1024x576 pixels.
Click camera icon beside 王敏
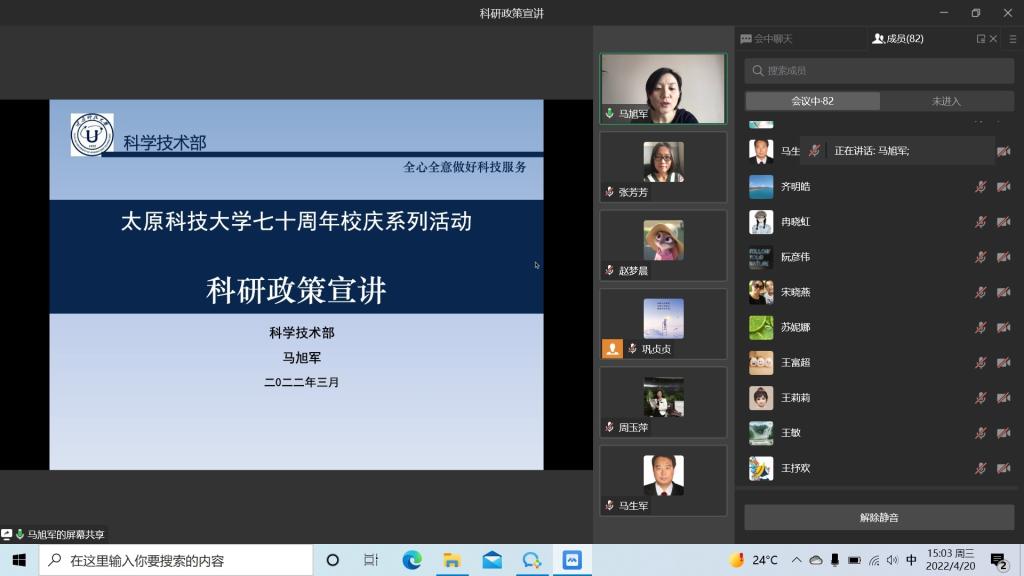click(1003, 433)
